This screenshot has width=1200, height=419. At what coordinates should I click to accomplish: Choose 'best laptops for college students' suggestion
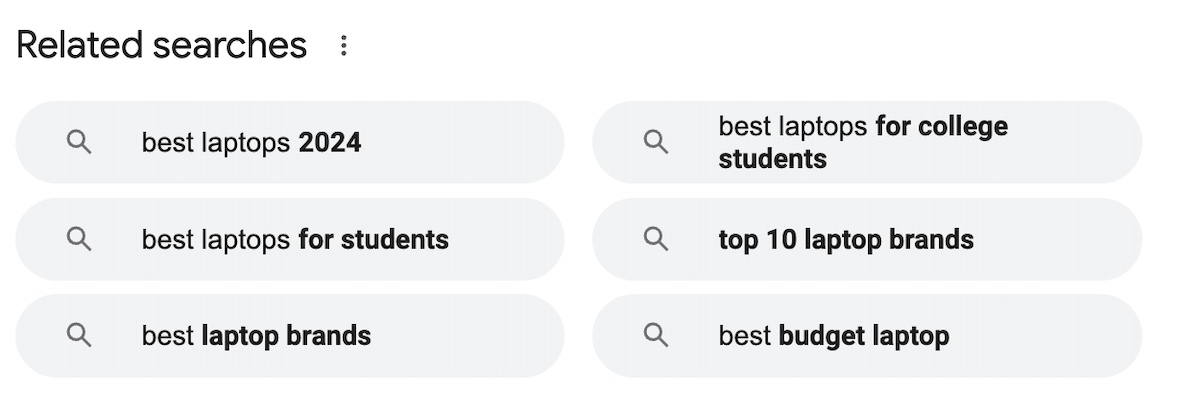[x=862, y=142]
